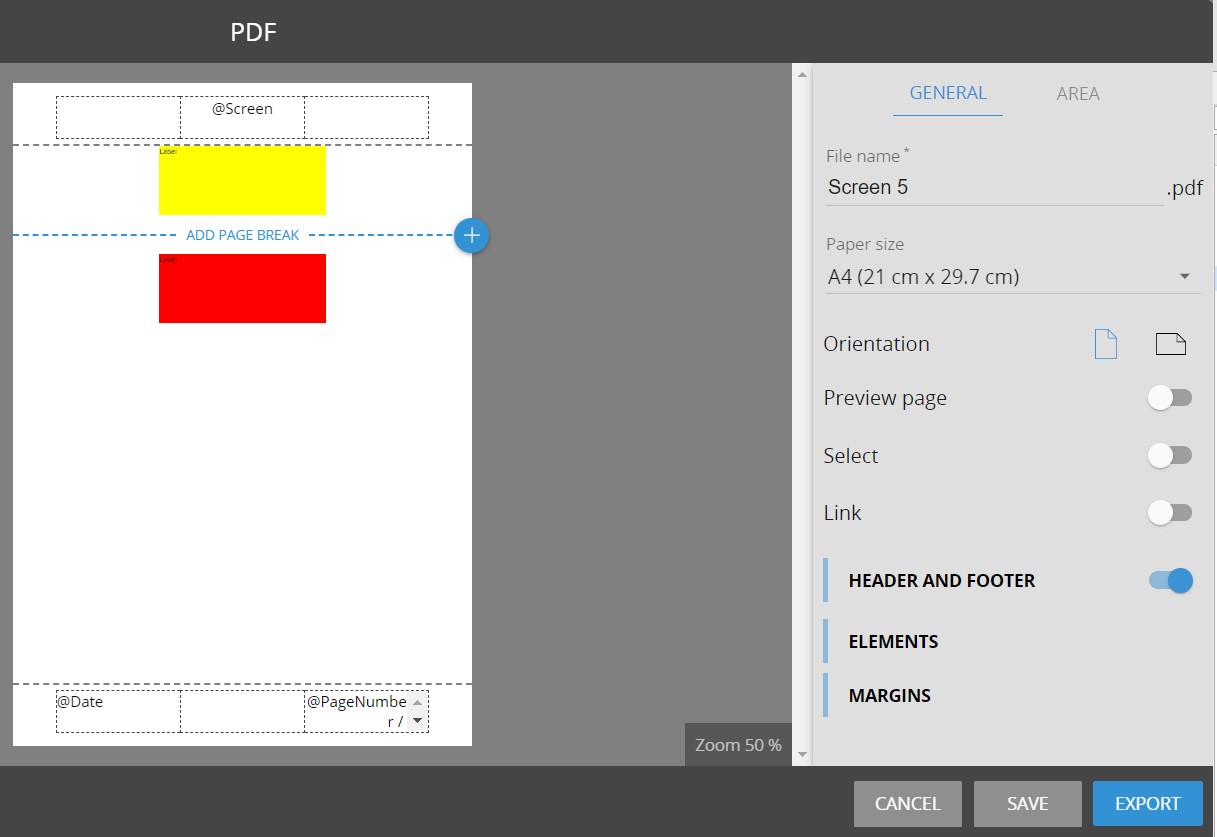The width and height of the screenshot is (1217, 837).
Task: Click the empty left header cell
Action: tap(118, 117)
